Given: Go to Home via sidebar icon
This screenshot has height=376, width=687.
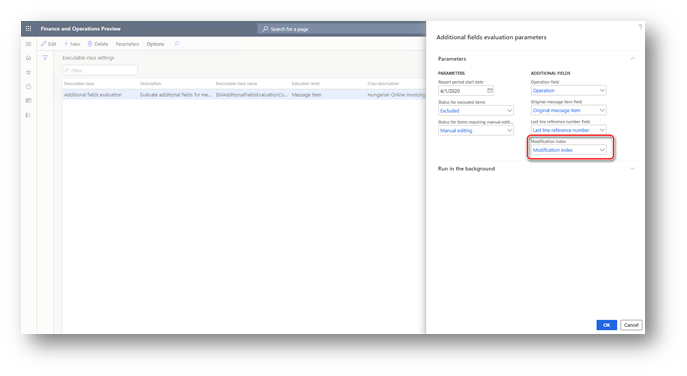Looking at the screenshot, I should (x=28, y=58).
